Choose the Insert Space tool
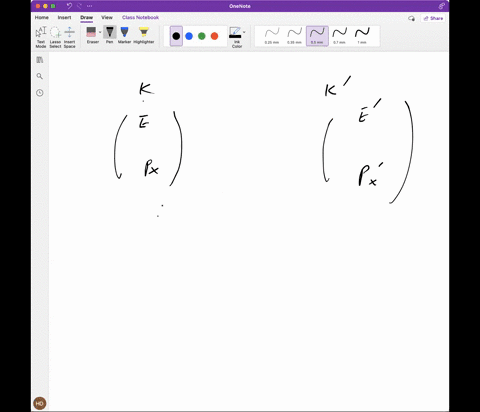 pos(69,37)
